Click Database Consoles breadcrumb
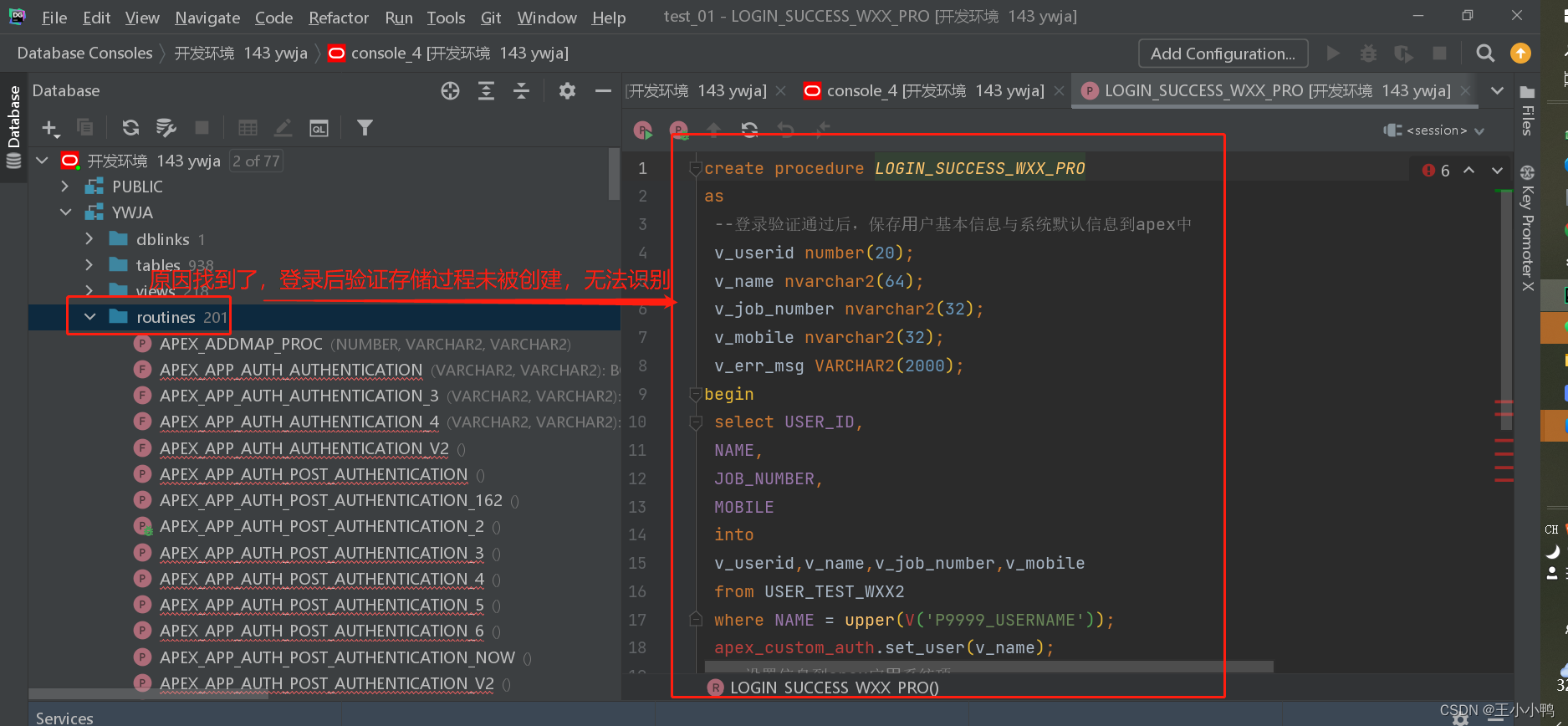Image resolution: width=1568 pixels, height=726 pixels. click(84, 53)
